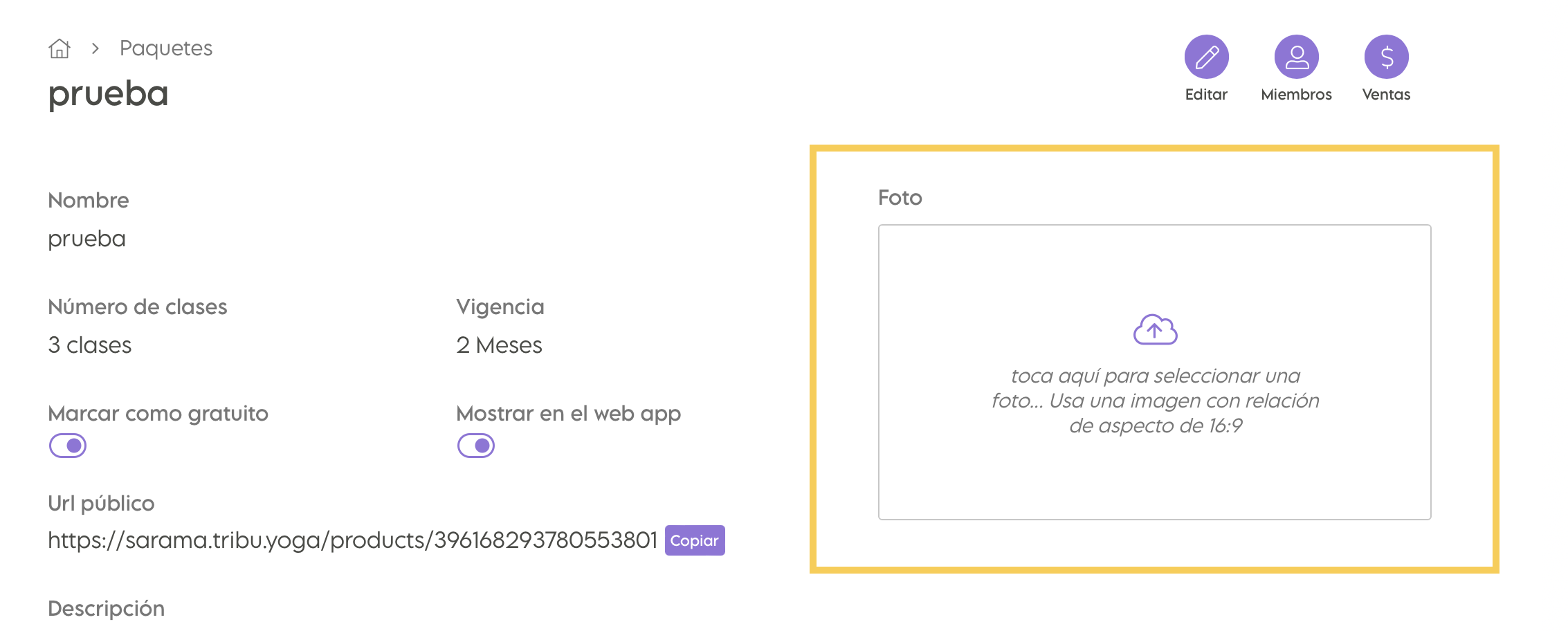Click the '2 Meses' Vigencia value
The width and height of the screenshot is (1568, 631).
(x=499, y=345)
